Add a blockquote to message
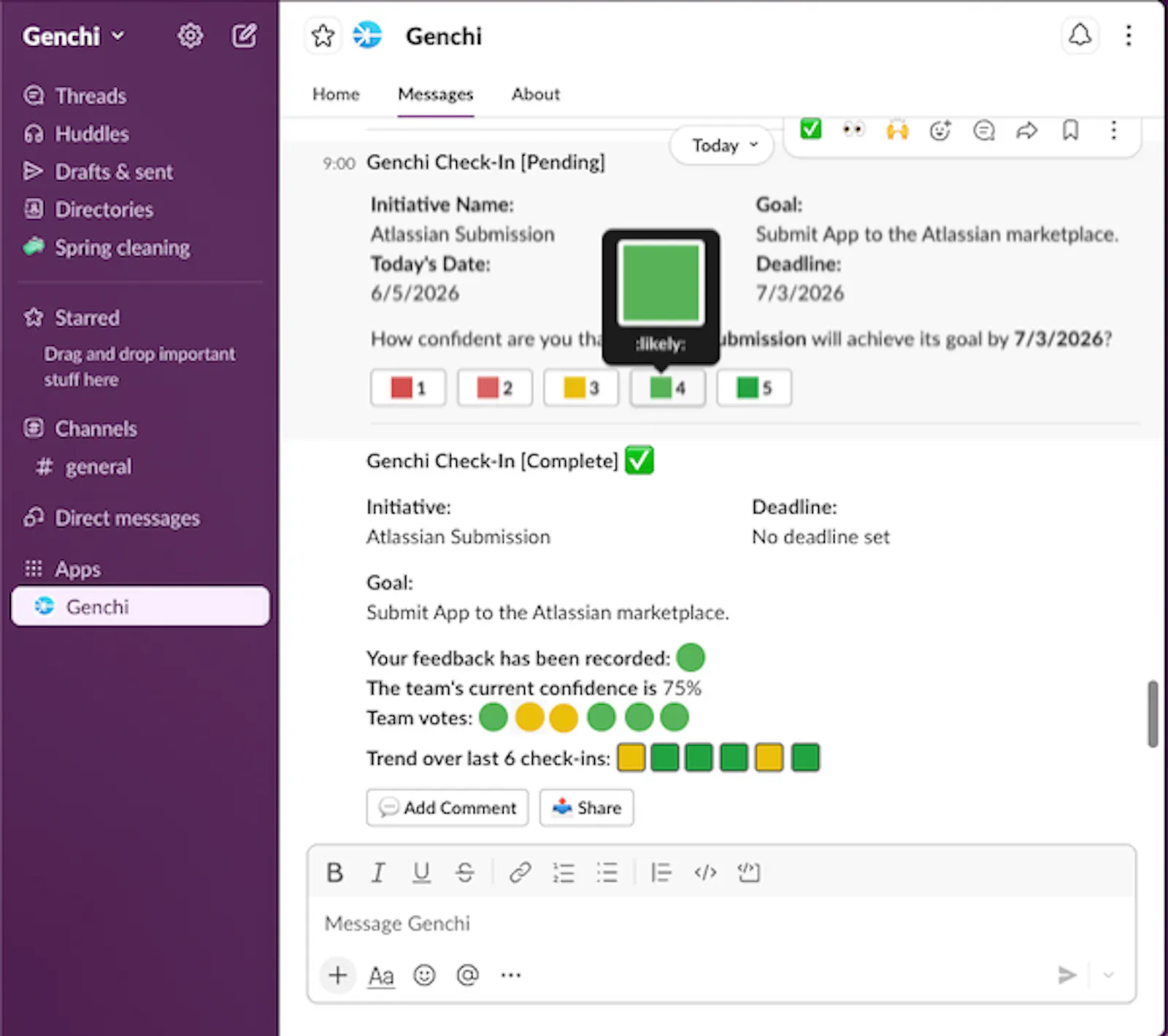This screenshot has height=1036, width=1168. click(x=661, y=872)
